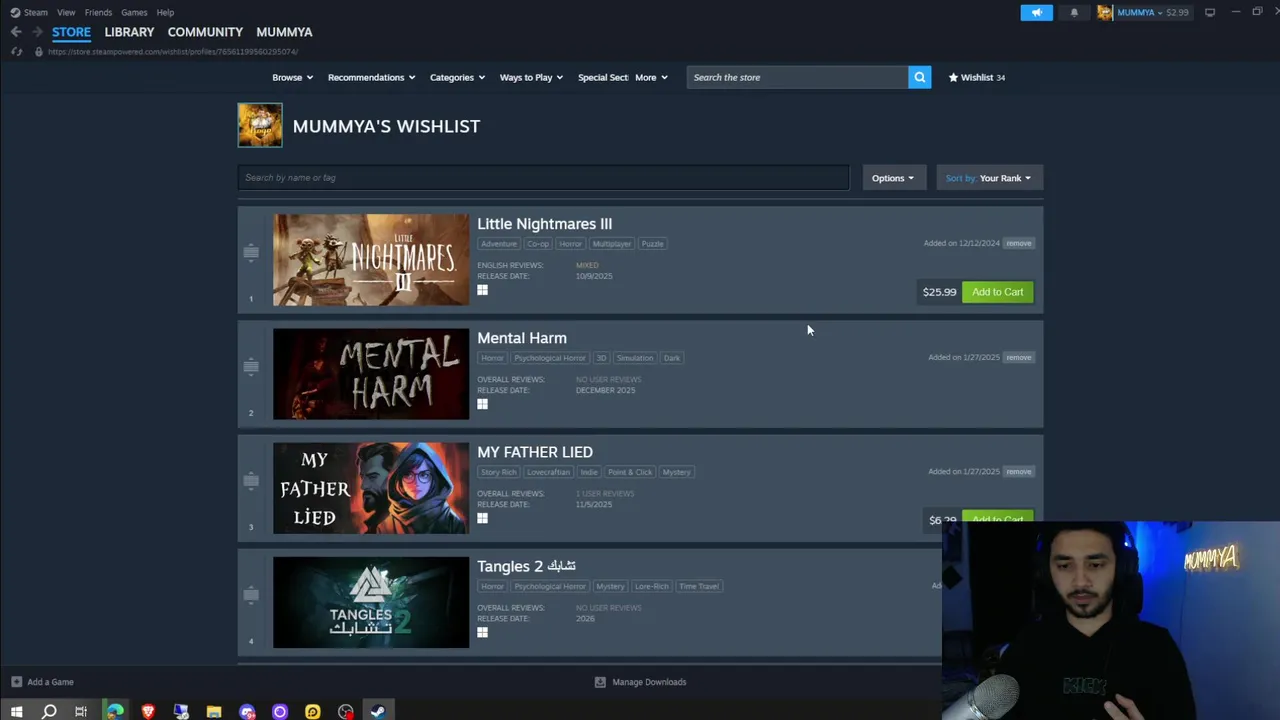Expand the Categories dropdown
This screenshot has width=1280, height=720.
(457, 77)
